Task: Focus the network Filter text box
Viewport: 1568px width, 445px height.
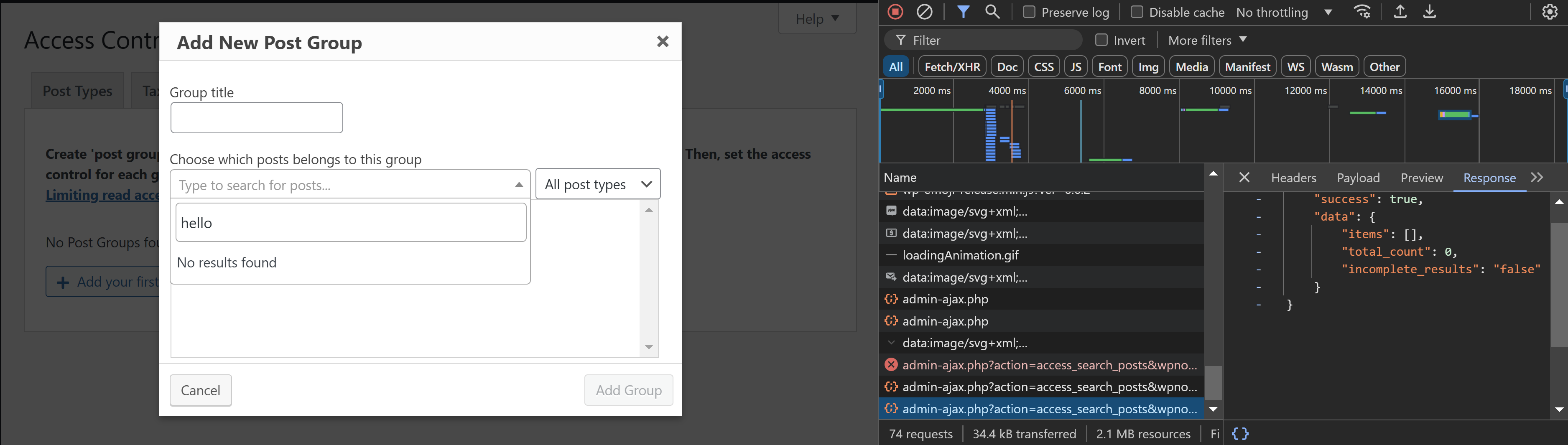Action: (983, 40)
